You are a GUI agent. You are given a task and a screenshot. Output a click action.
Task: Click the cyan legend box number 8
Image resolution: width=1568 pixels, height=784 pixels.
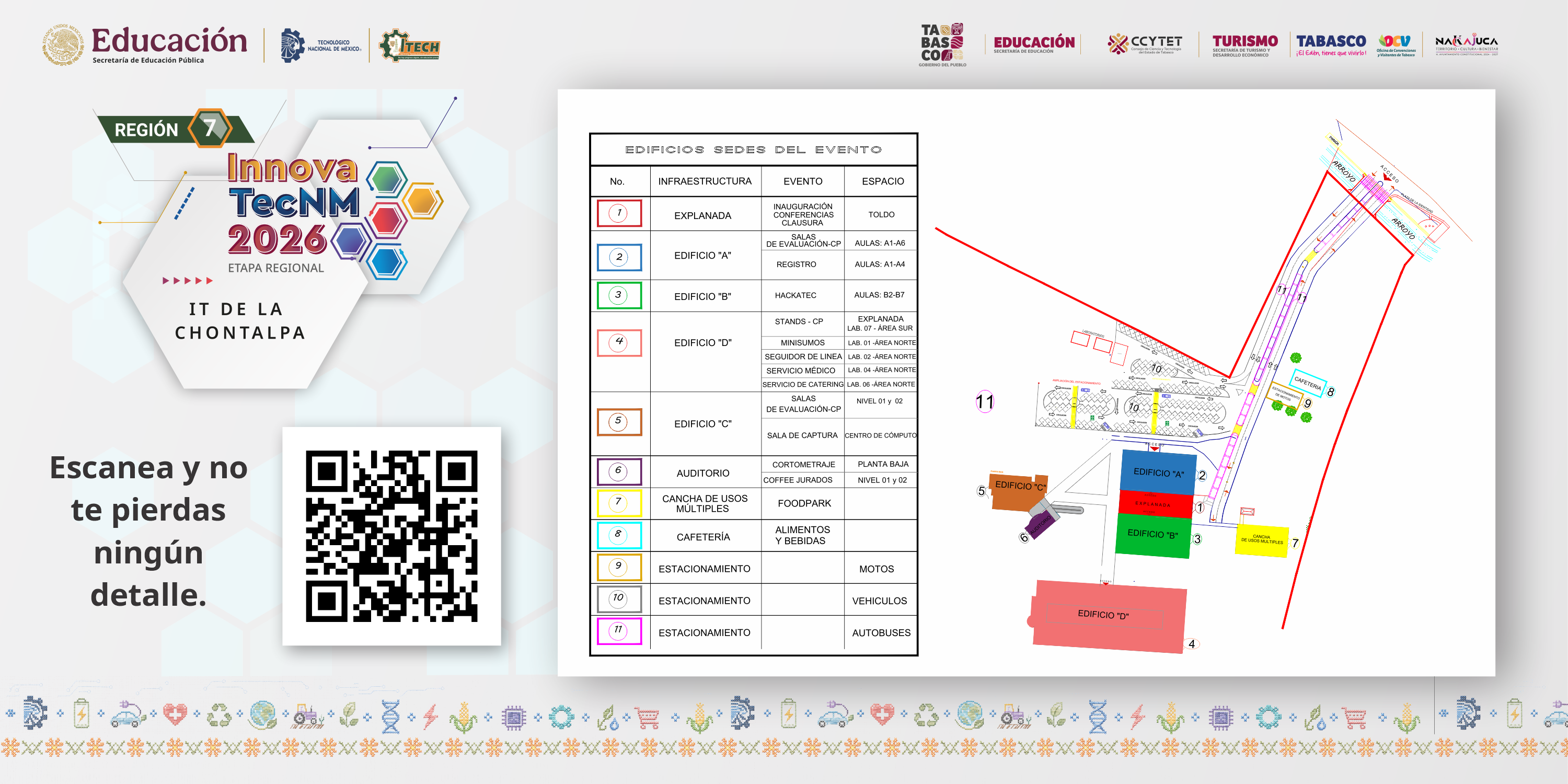coord(619,535)
